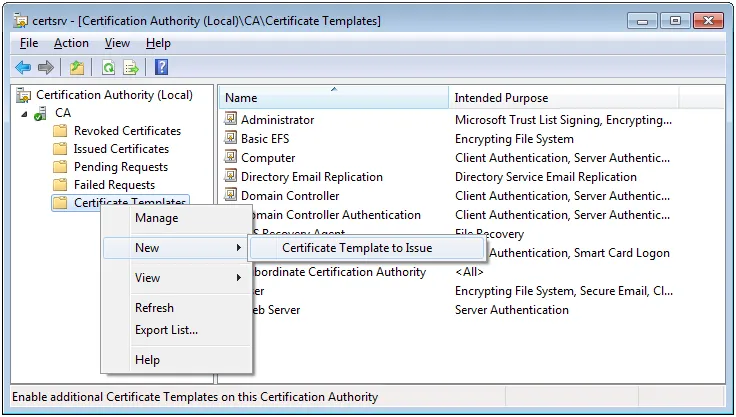This screenshot has width=736, height=417.
Task: Select the Administrator template row
Action: point(277,120)
